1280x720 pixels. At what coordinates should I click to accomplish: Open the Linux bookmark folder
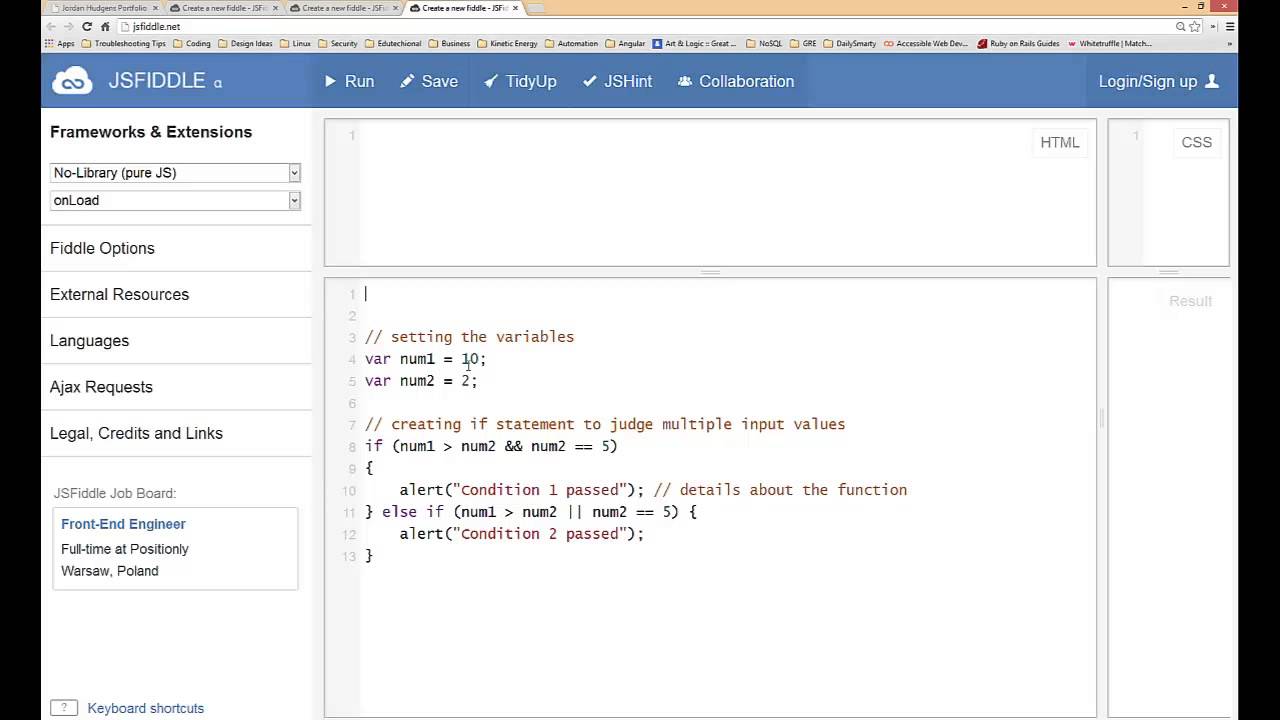pos(295,44)
